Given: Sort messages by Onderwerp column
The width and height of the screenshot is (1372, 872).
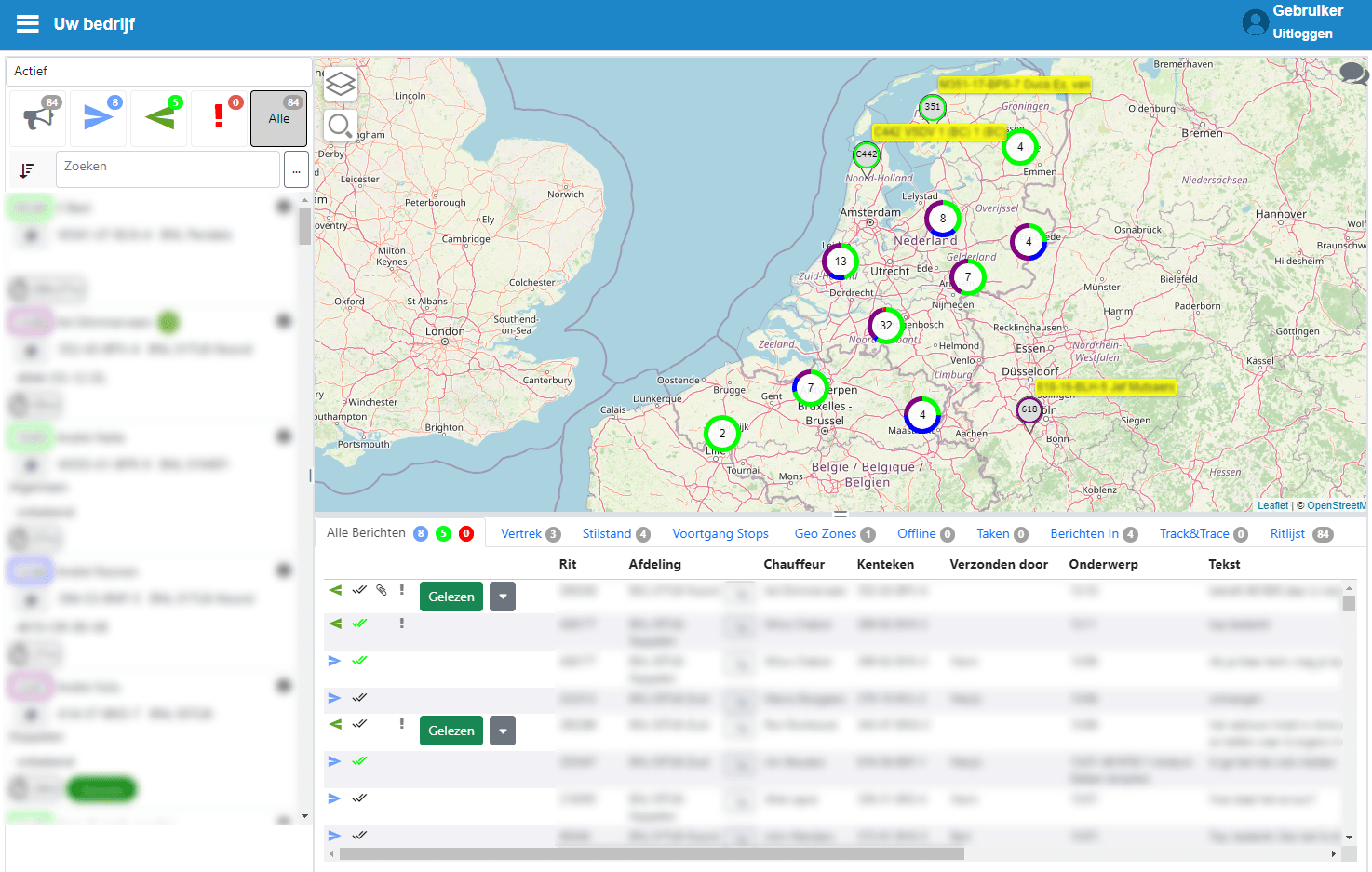Looking at the screenshot, I should pyautogui.click(x=1103, y=564).
